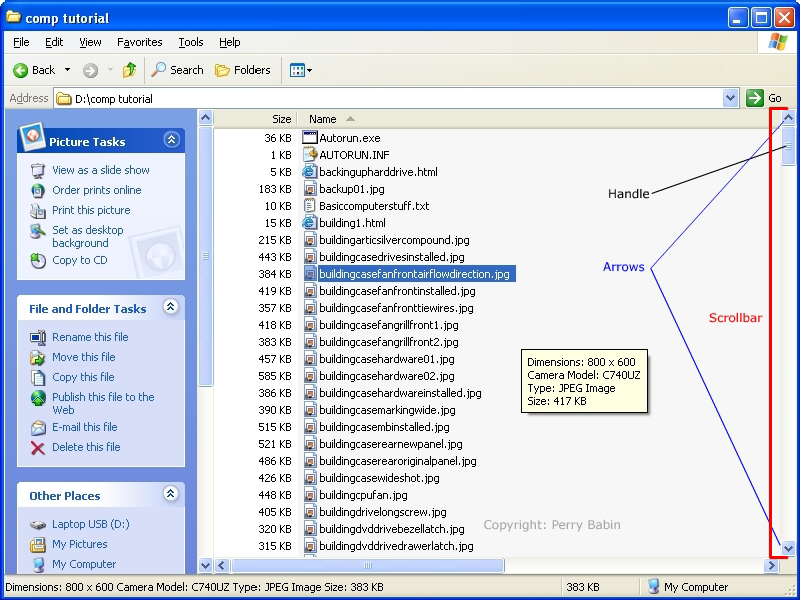Click the task pane scrollbar up arrow
The width and height of the screenshot is (800, 600).
pyautogui.click(x=205, y=118)
